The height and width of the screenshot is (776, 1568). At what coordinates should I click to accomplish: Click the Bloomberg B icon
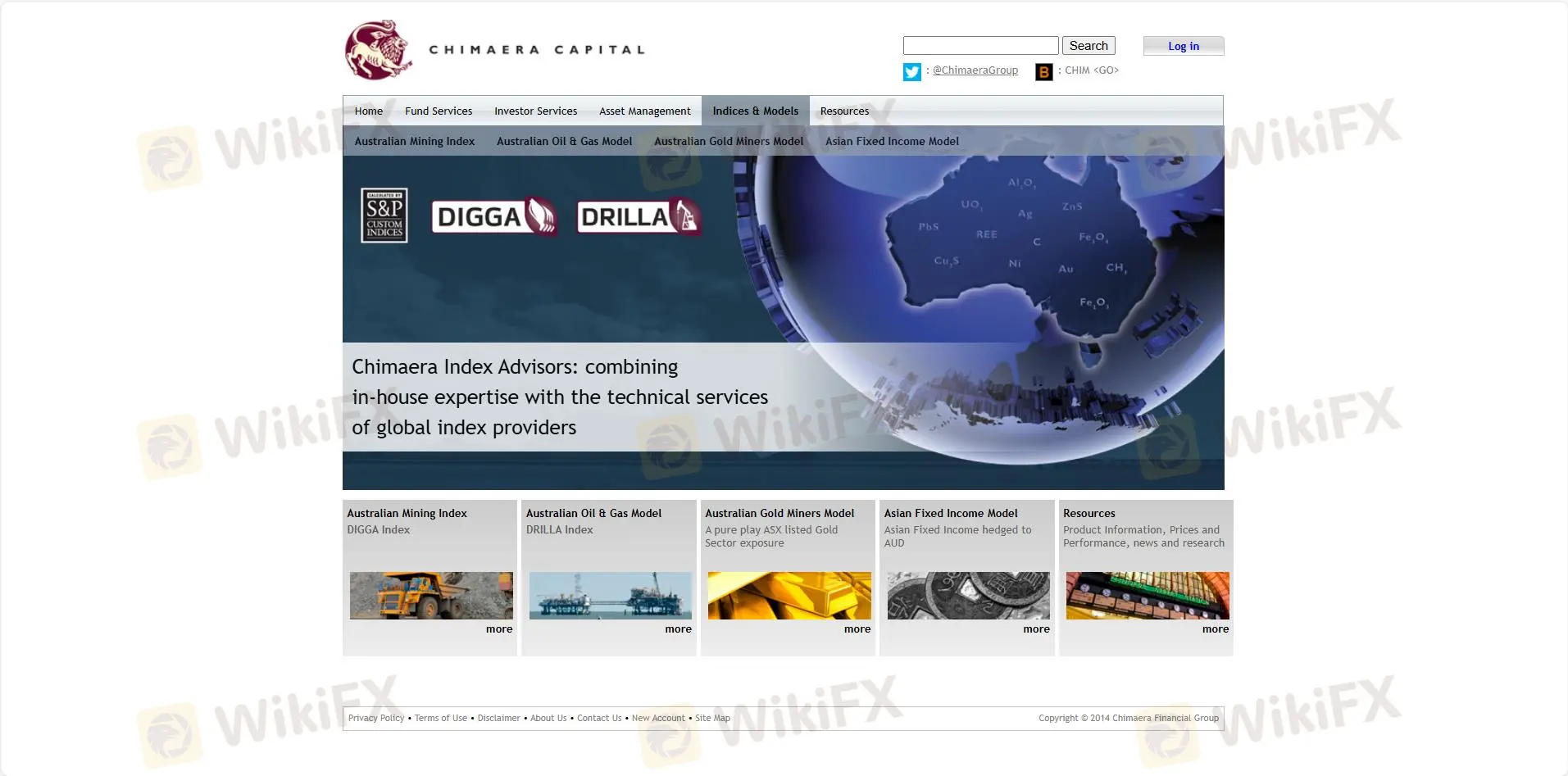[x=1043, y=72]
